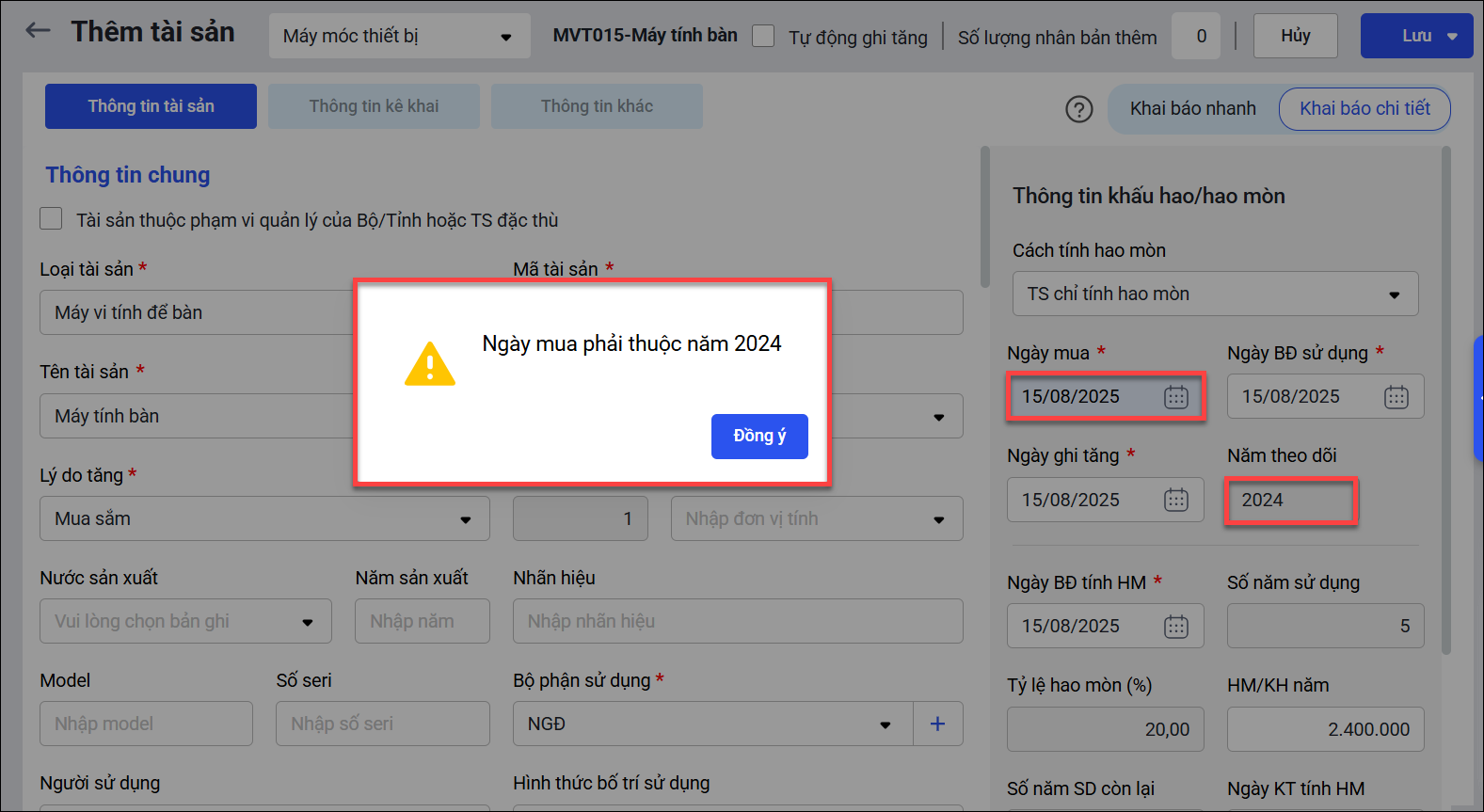
Task: Enable Tự động ghi tăng checkbox
Action: 763,37
